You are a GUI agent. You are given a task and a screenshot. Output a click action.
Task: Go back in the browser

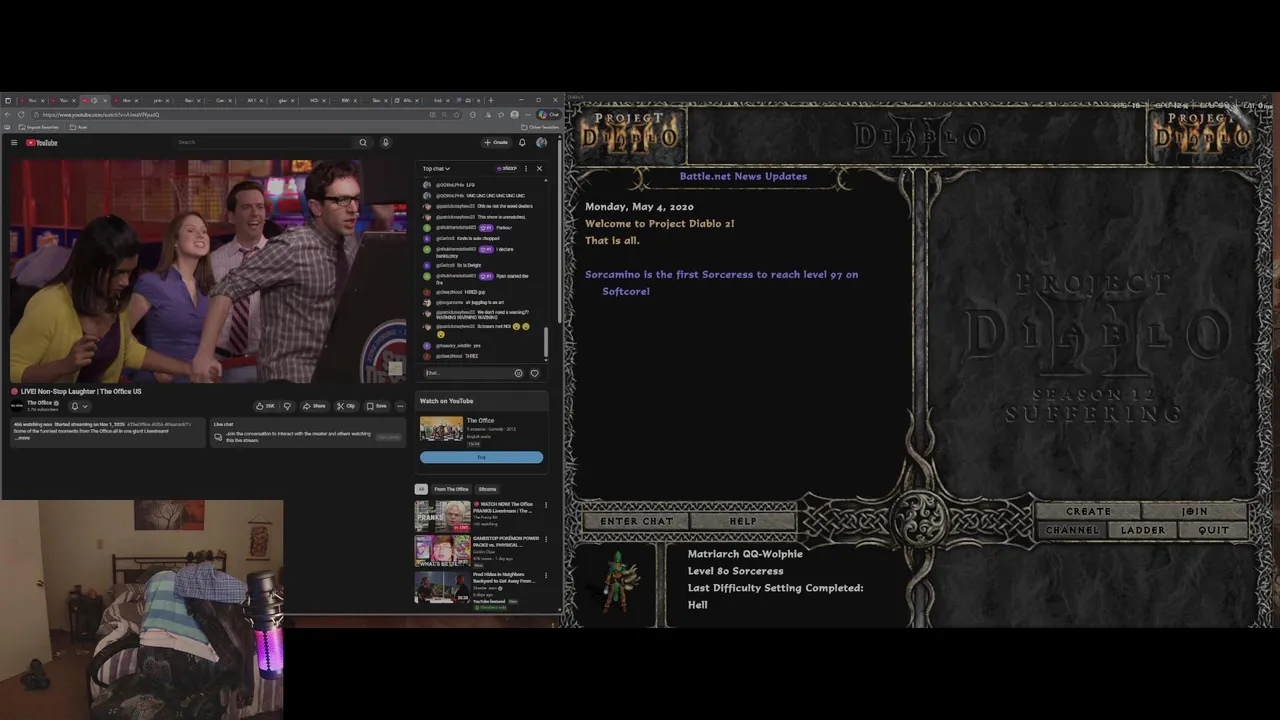(x=8, y=114)
